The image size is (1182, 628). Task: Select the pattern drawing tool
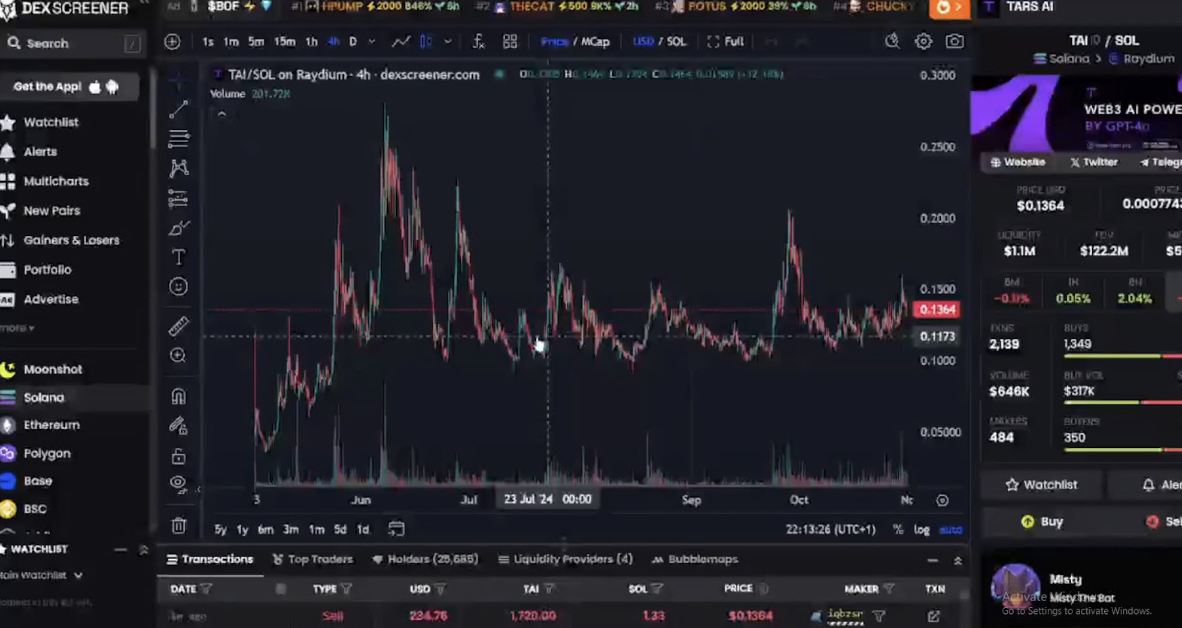pyautogui.click(x=178, y=168)
